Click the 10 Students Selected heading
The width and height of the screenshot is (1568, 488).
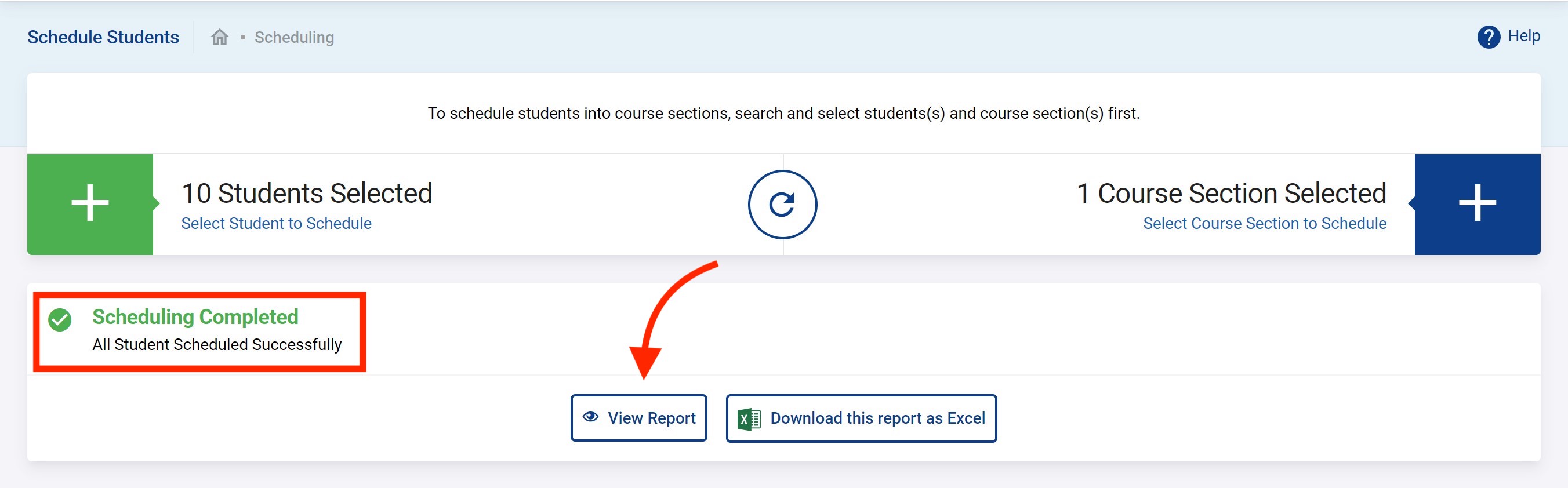[x=307, y=193]
